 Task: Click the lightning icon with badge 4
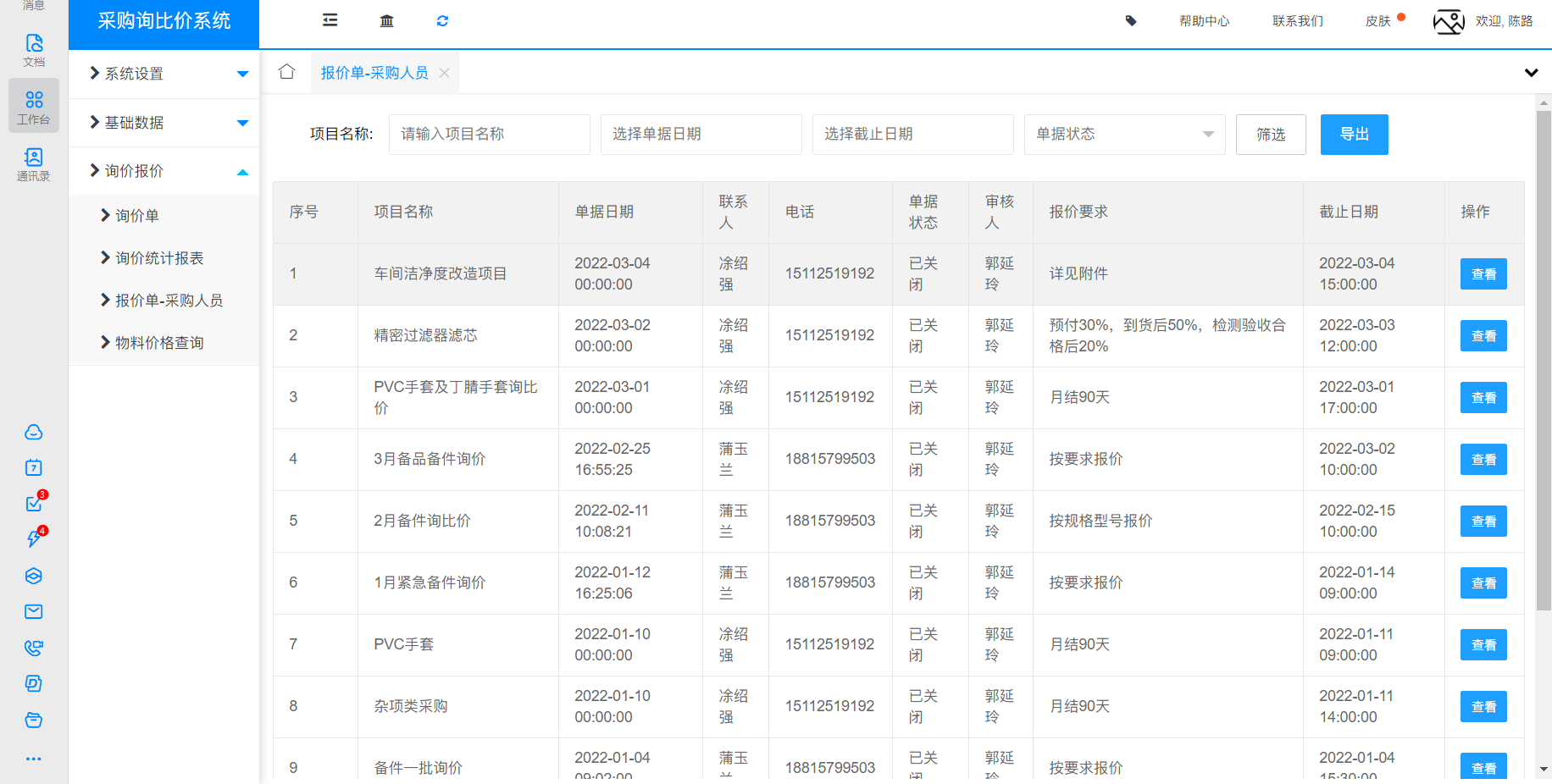coord(33,539)
